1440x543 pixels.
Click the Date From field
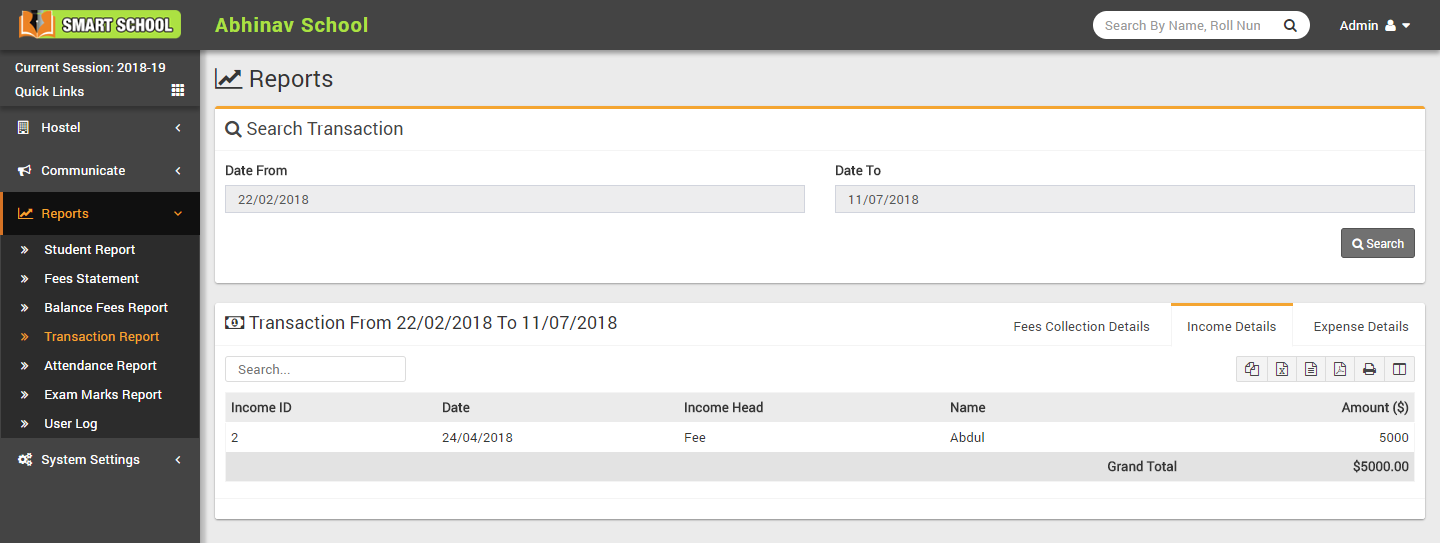[514, 199]
